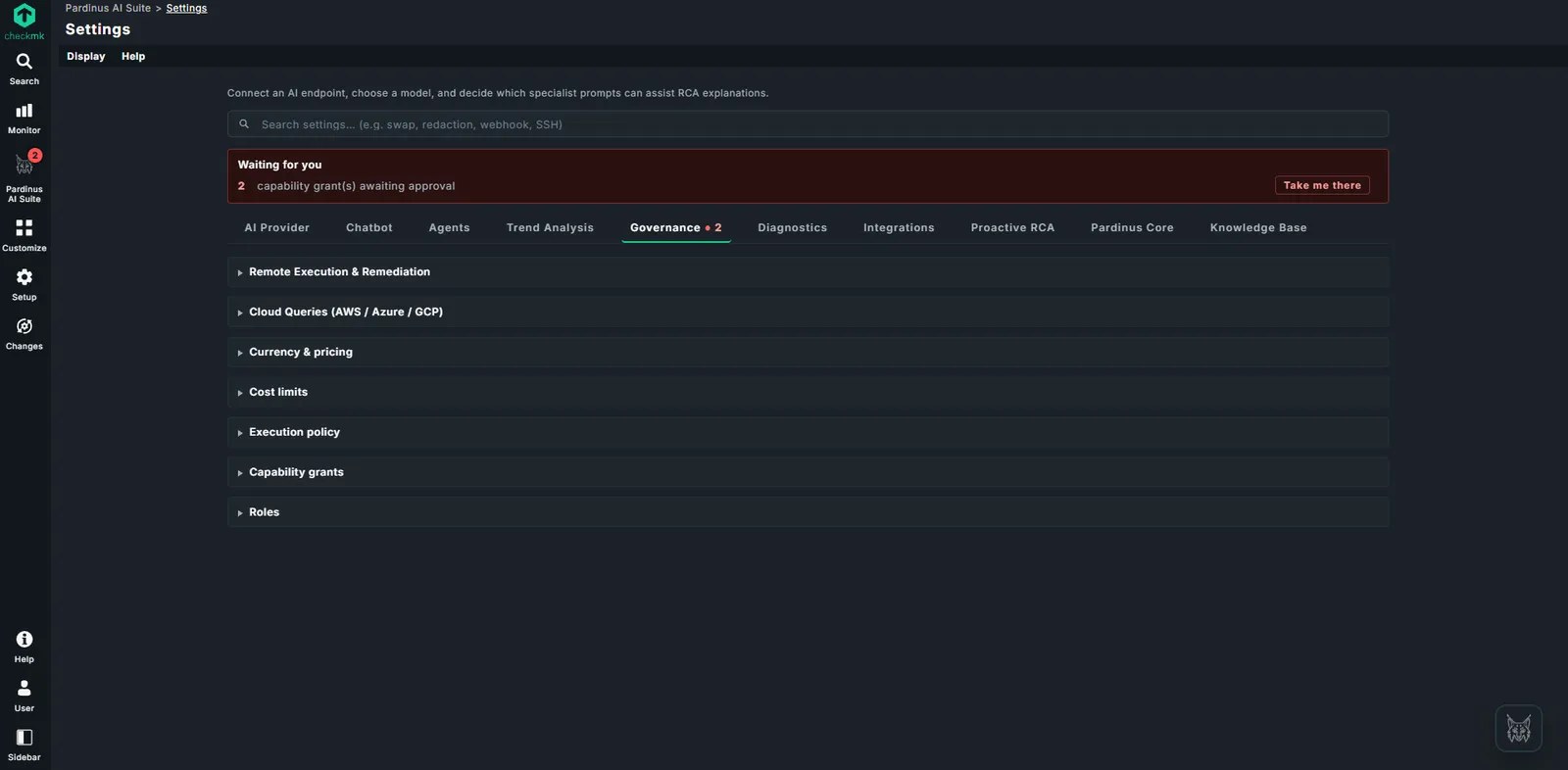Expand Currency & pricing section

808,353
